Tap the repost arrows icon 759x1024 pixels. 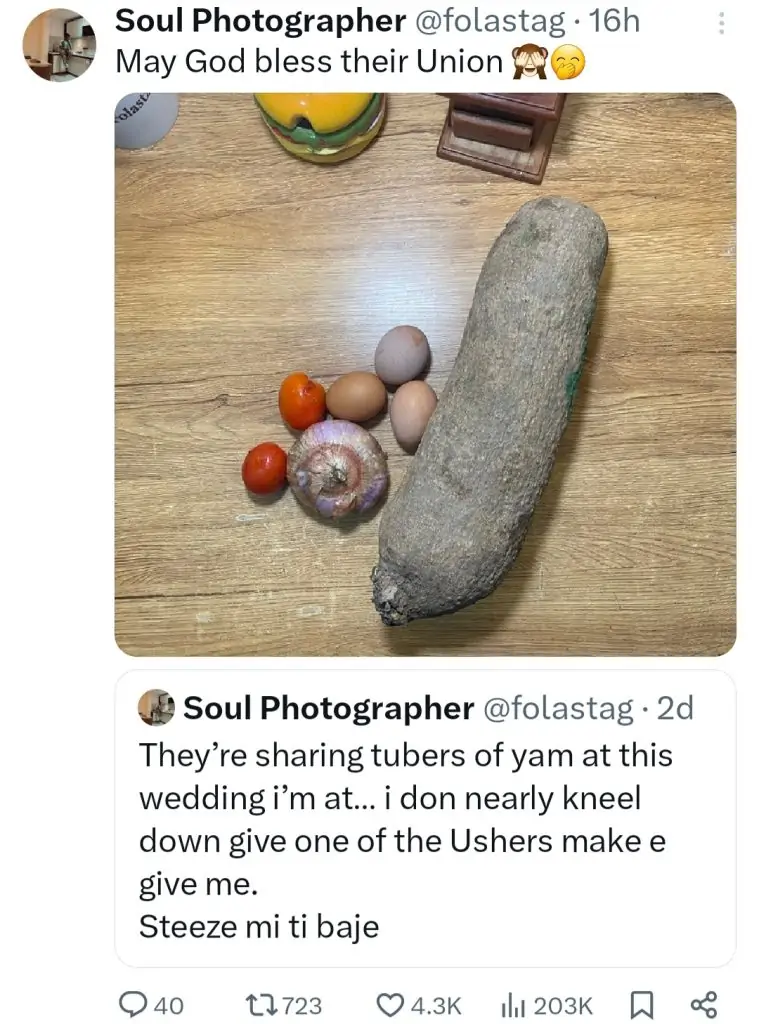[x=257, y=1004]
